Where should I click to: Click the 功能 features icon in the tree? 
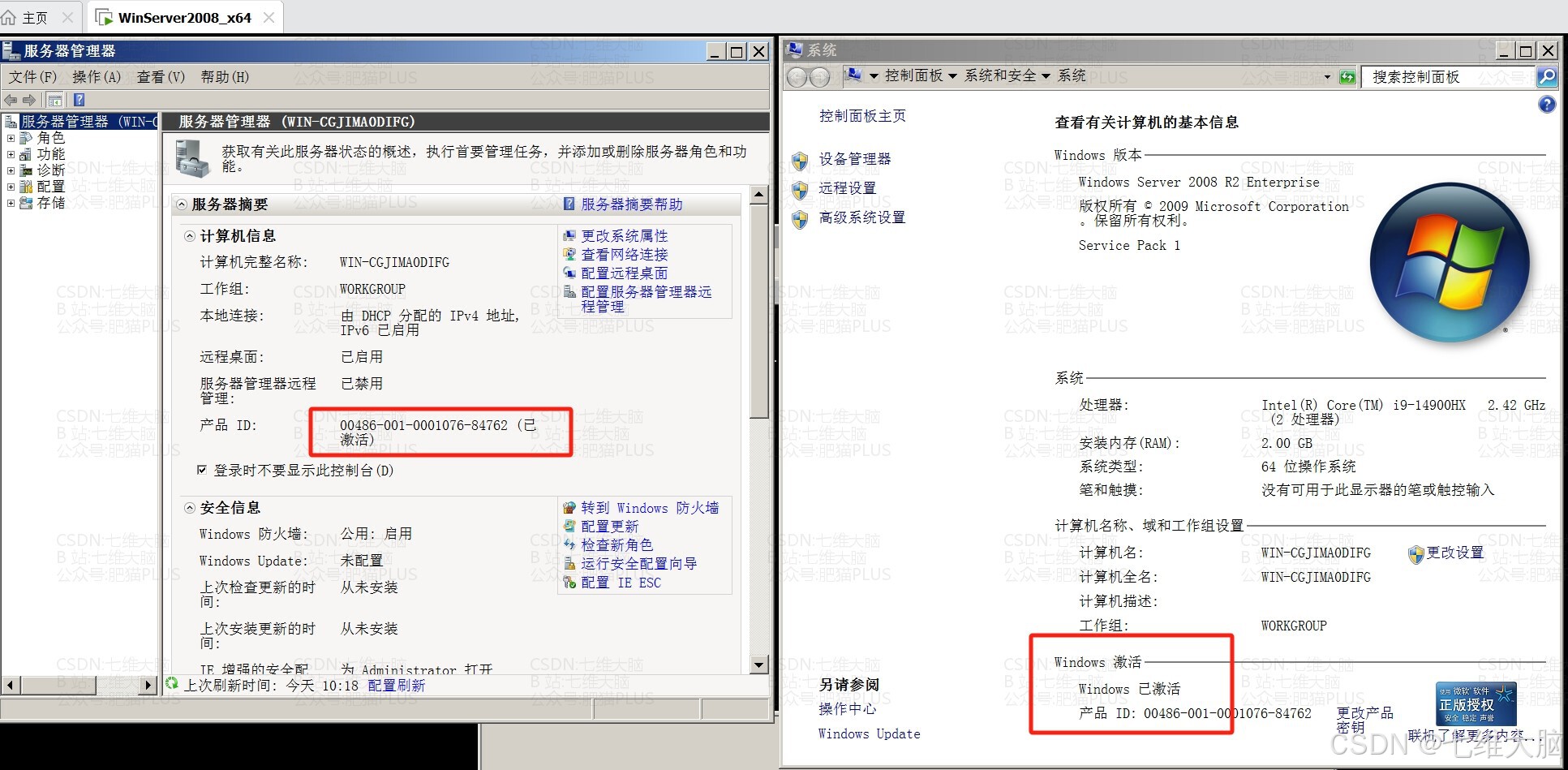[x=26, y=154]
